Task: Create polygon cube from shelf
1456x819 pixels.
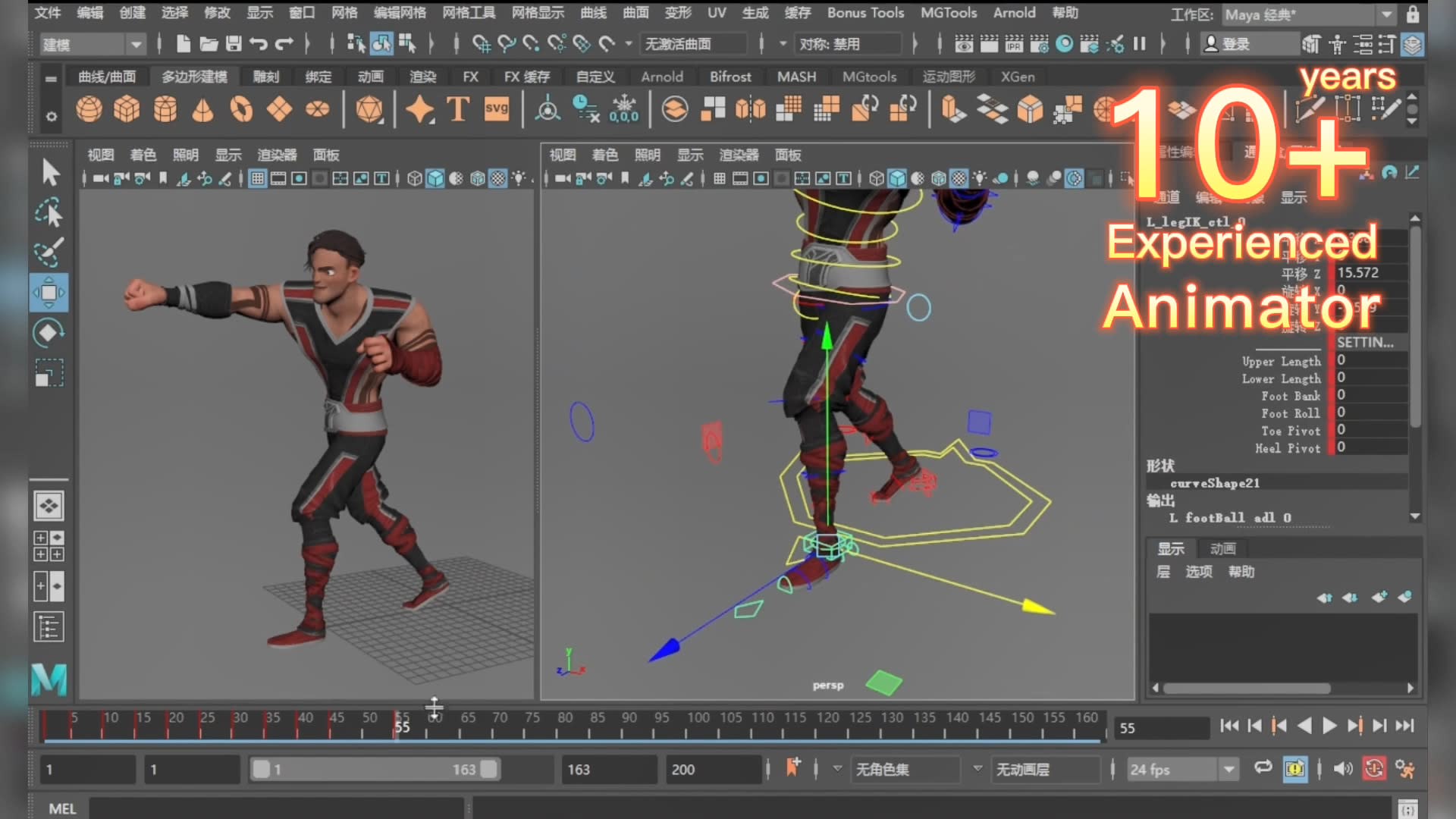Action: tap(127, 110)
